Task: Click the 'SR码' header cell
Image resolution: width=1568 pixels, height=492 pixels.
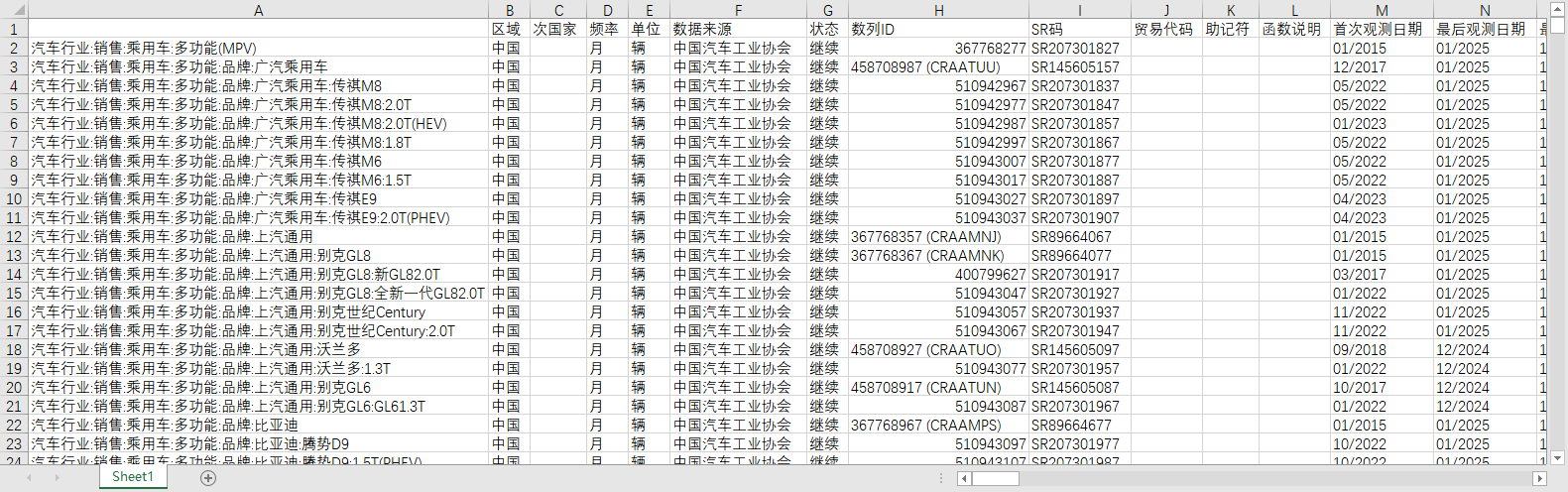Action: (1079, 29)
